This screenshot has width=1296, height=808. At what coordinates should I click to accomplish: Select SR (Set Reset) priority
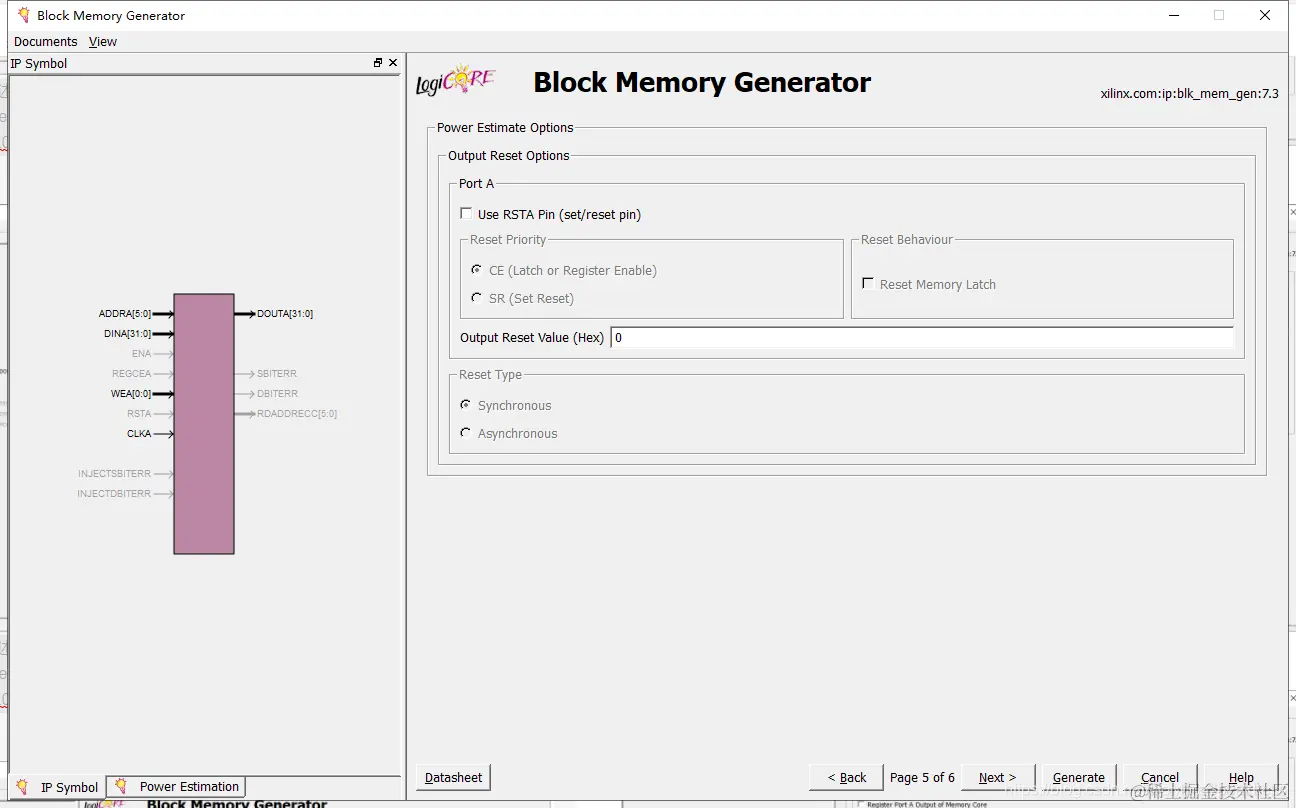[x=476, y=298]
